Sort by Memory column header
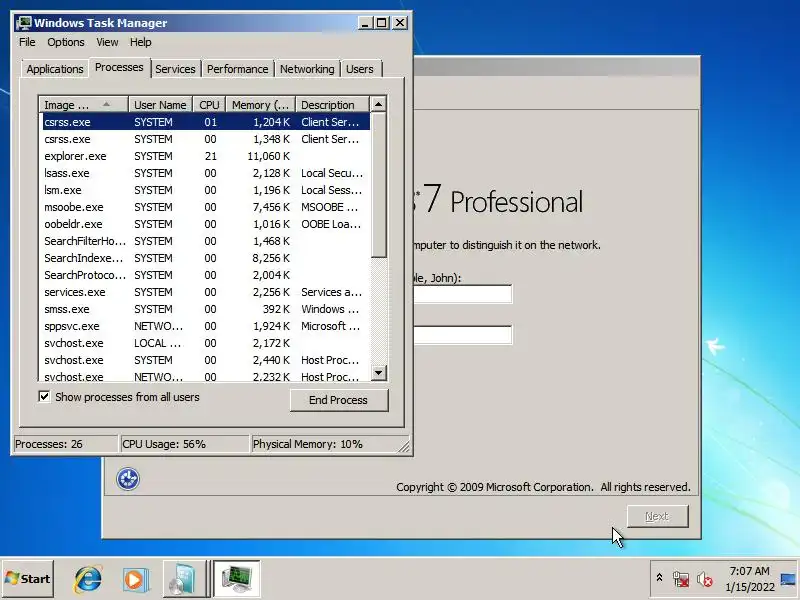Image resolution: width=800 pixels, height=600 pixels. (261, 105)
